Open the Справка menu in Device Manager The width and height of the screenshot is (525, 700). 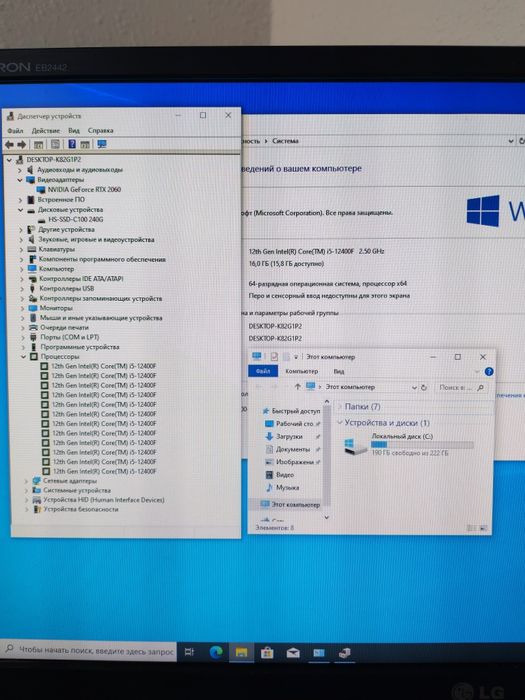[x=100, y=131]
